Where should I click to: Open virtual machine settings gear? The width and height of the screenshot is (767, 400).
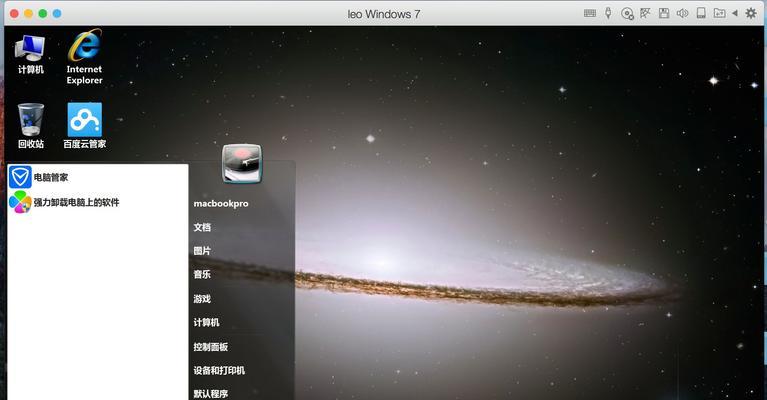pyautogui.click(x=751, y=13)
